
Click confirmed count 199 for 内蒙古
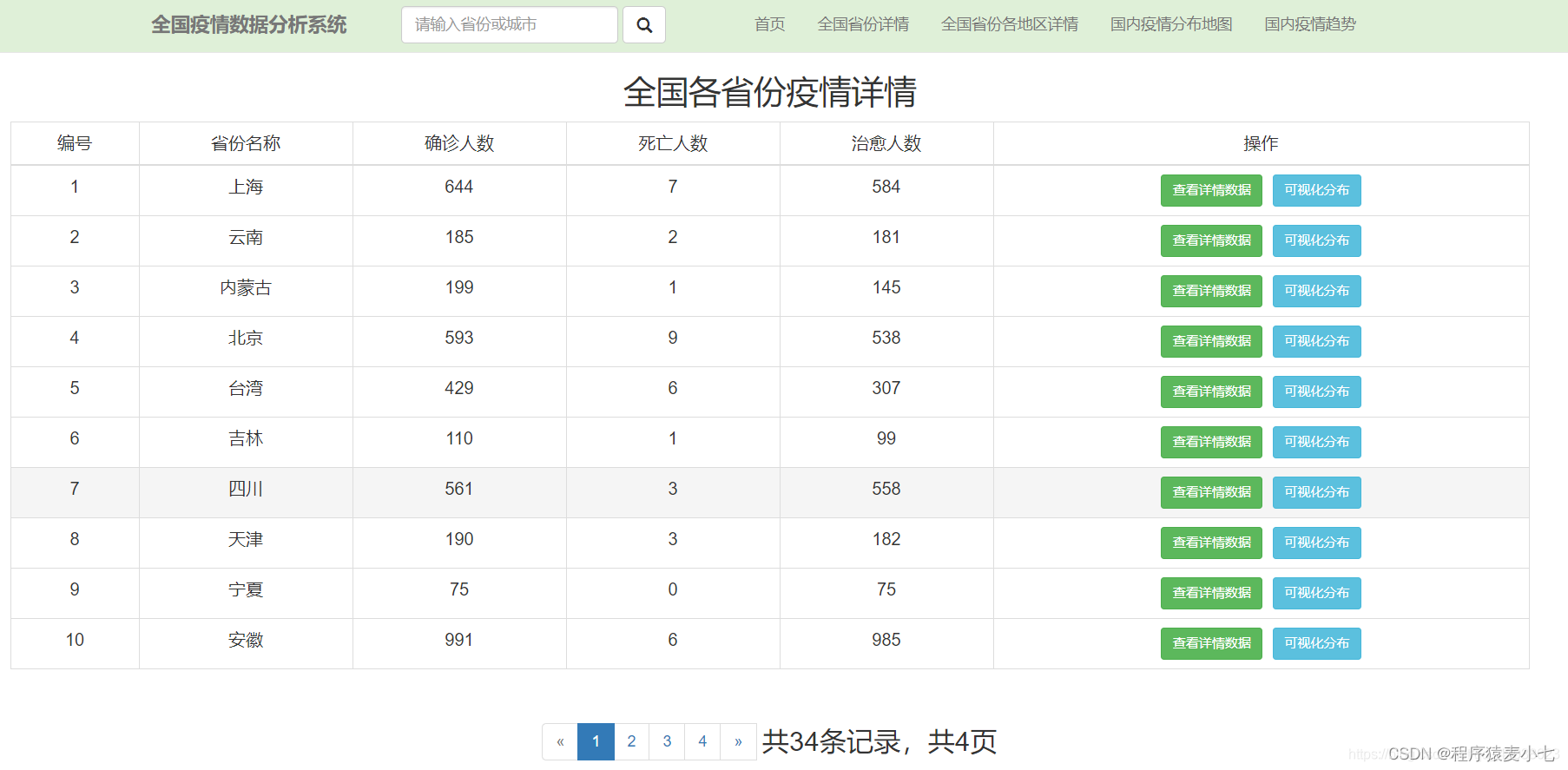459,287
